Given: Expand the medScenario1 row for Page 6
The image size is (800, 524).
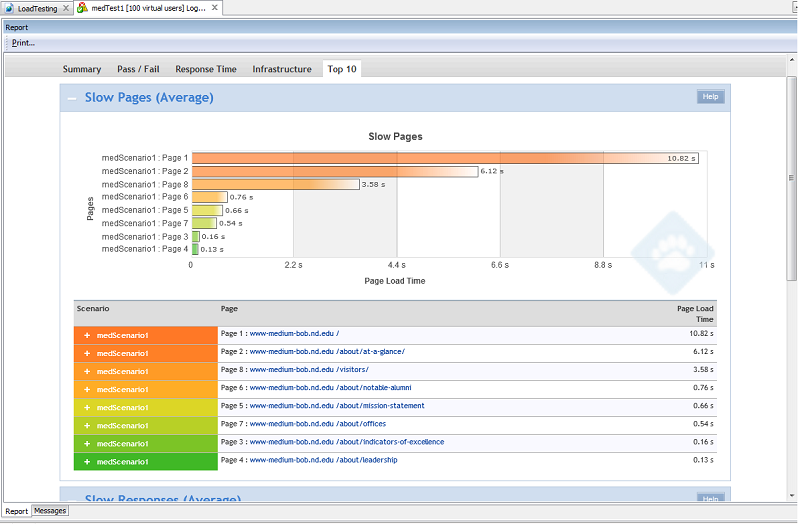Looking at the screenshot, I should (x=87, y=389).
